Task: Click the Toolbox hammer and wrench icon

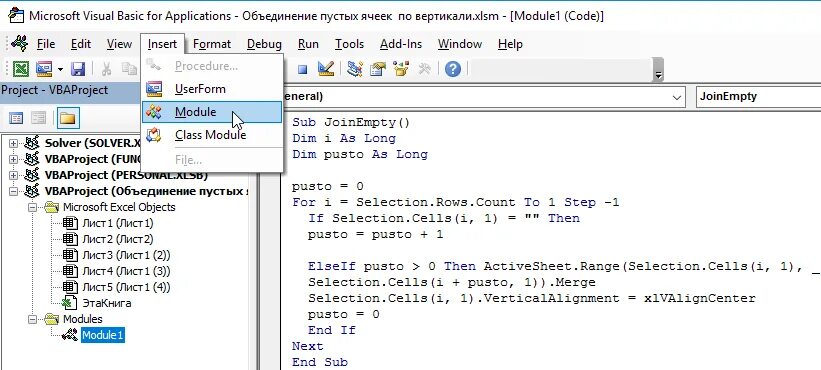Action: tap(424, 69)
